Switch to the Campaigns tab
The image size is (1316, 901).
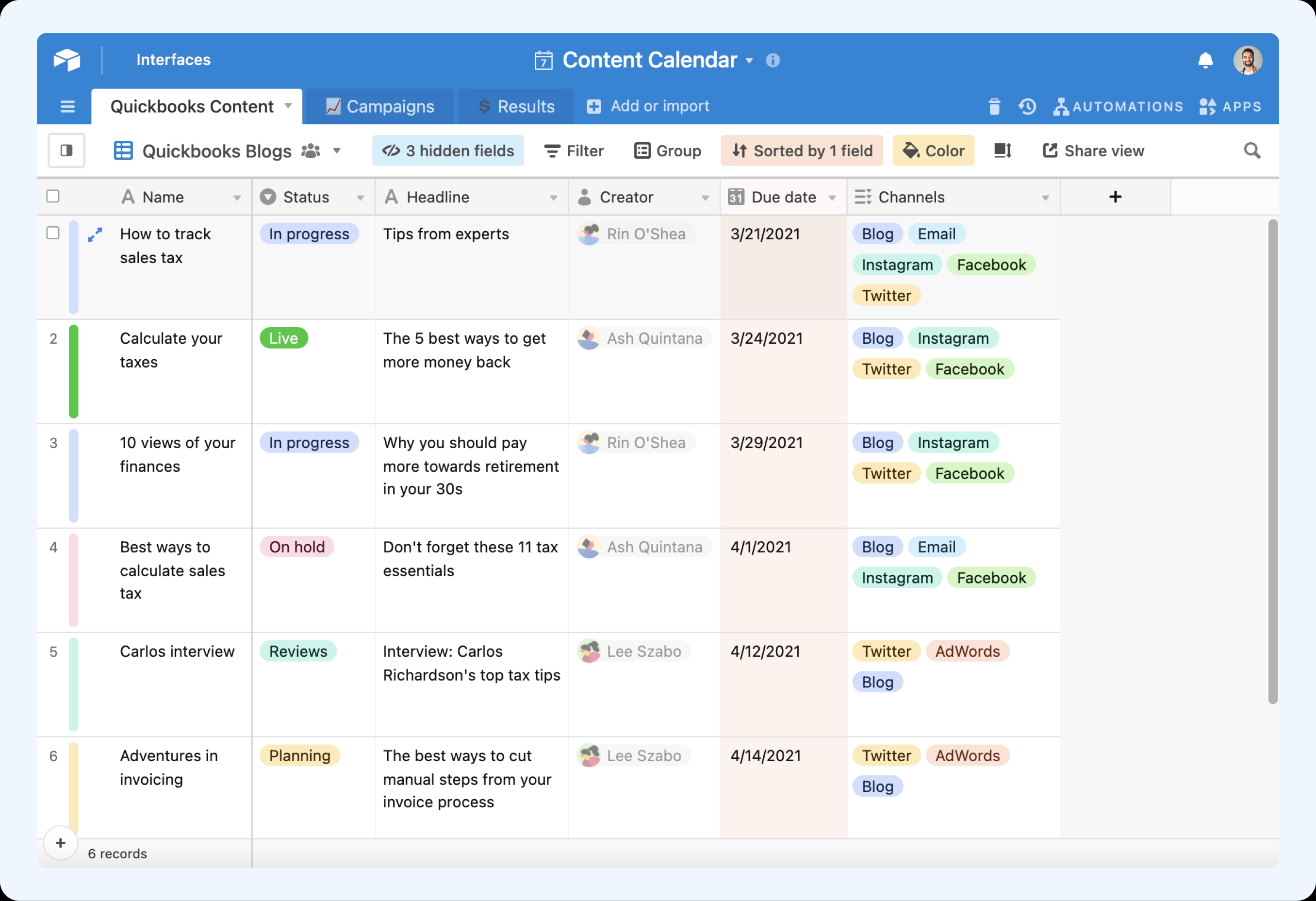(380, 106)
